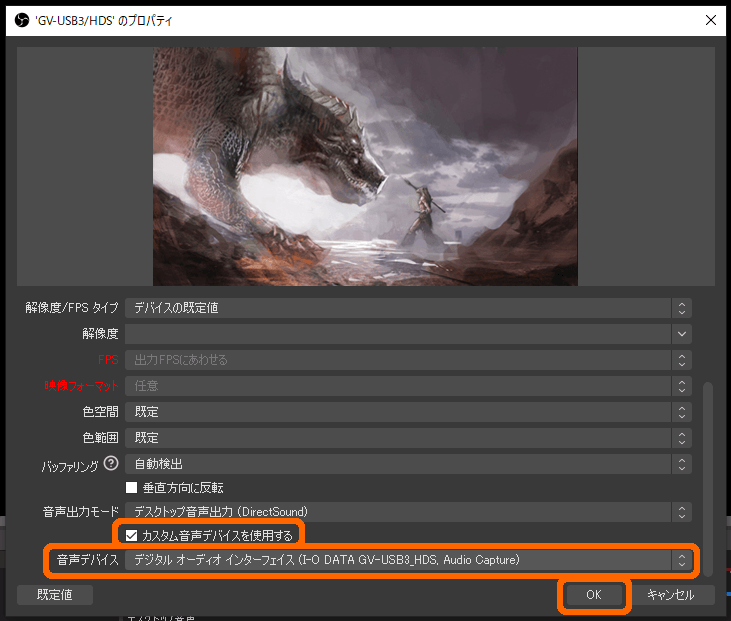The width and height of the screenshot is (731, 621).
Task: Click the 既定値 (Defaults) button
Action: click(x=55, y=595)
